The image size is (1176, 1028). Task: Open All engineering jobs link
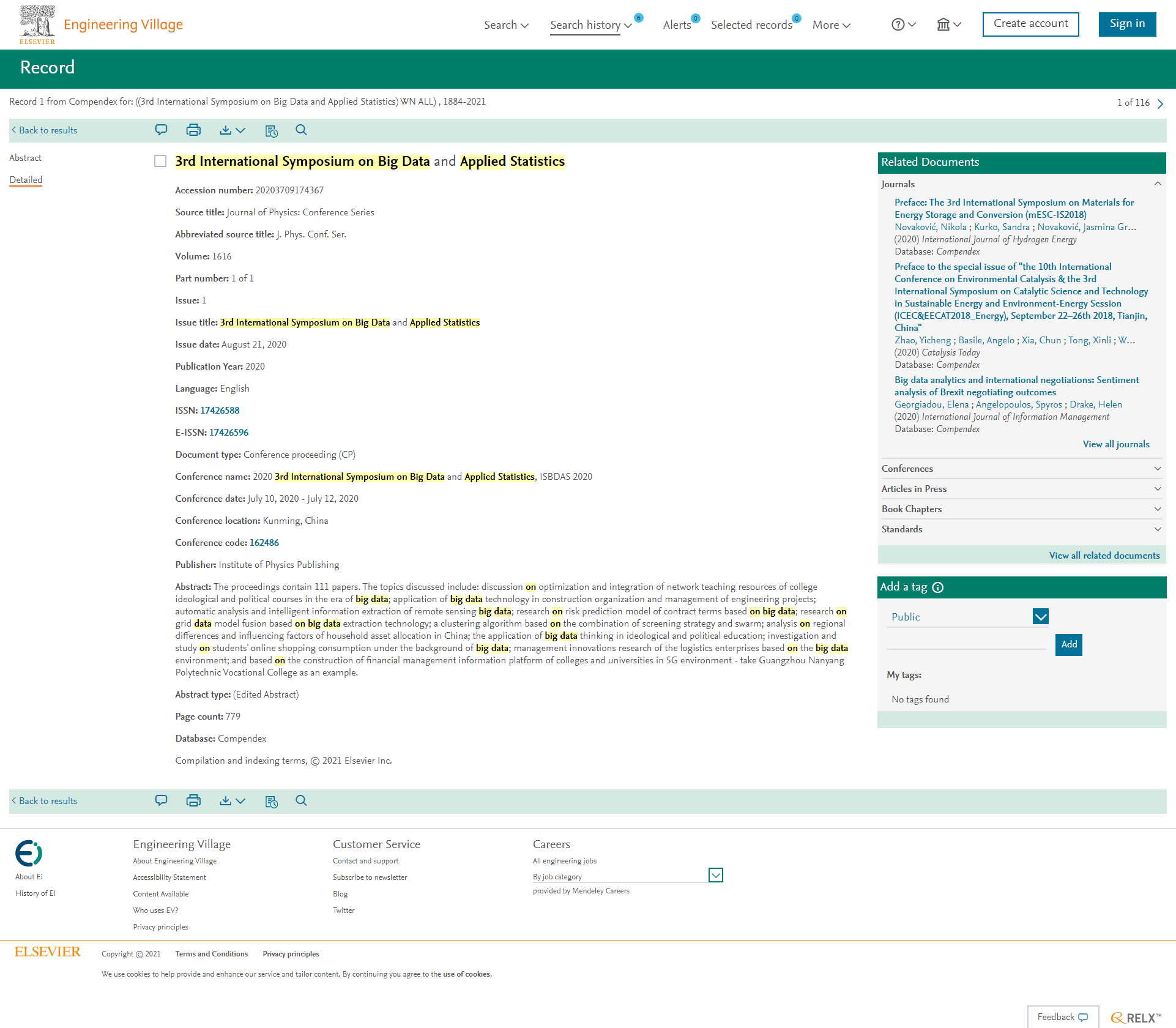point(564,861)
